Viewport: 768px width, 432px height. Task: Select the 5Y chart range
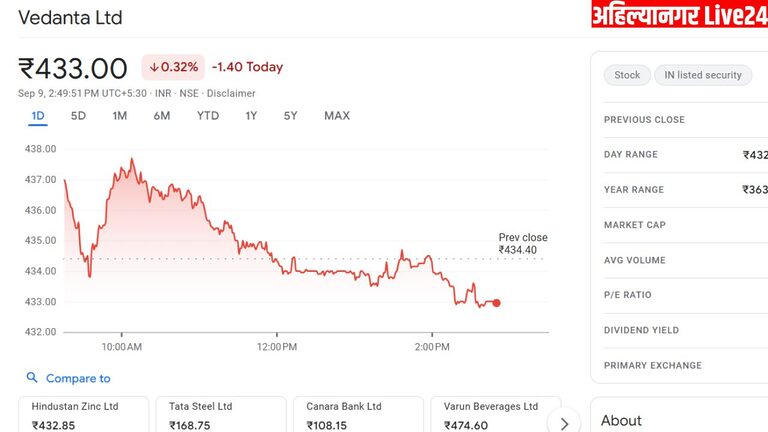(x=290, y=116)
